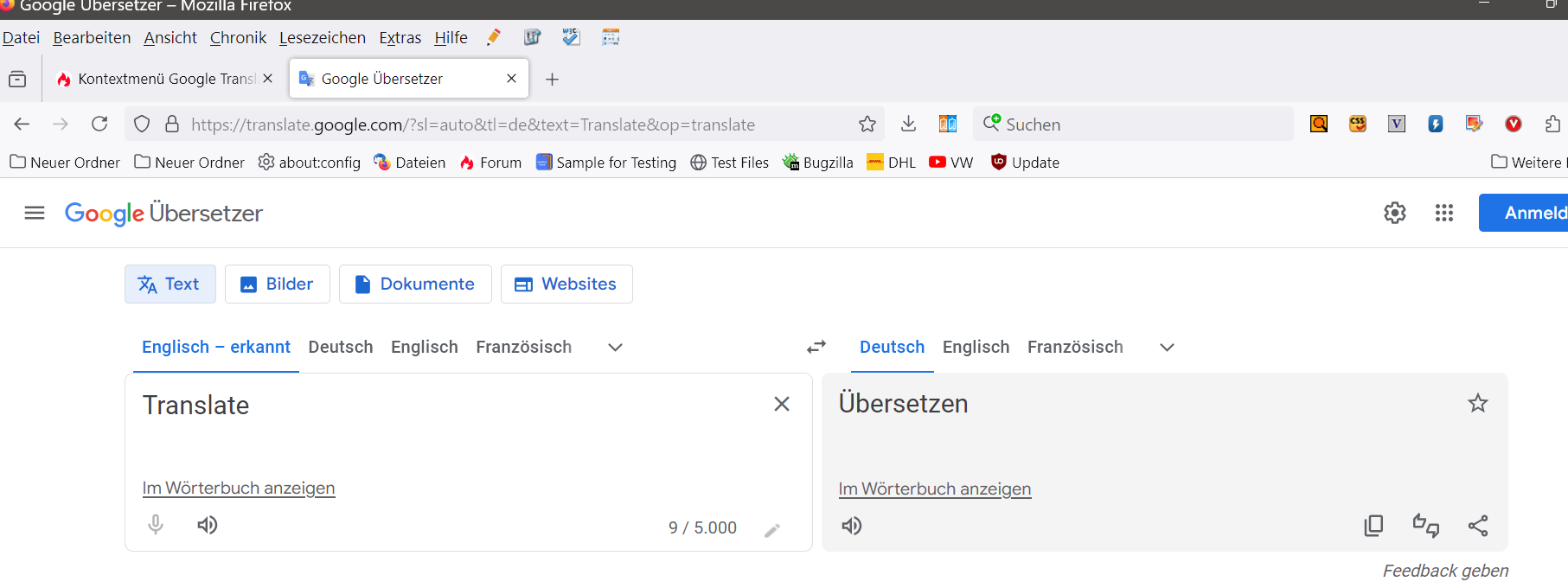Open the about:config bookmark
The width and height of the screenshot is (1568, 588).
click(x=310, y=162)
